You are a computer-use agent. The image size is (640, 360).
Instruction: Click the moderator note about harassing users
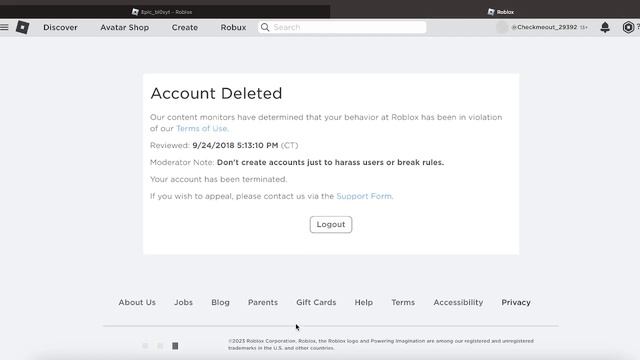coord(330,162)
